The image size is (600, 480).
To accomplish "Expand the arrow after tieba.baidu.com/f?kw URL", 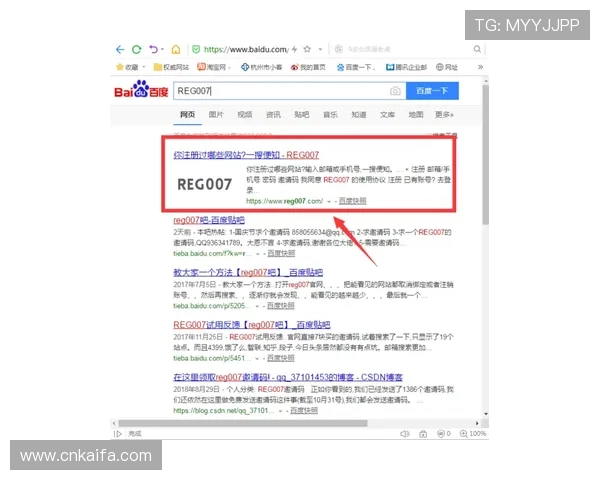I will tap(258, 254).
